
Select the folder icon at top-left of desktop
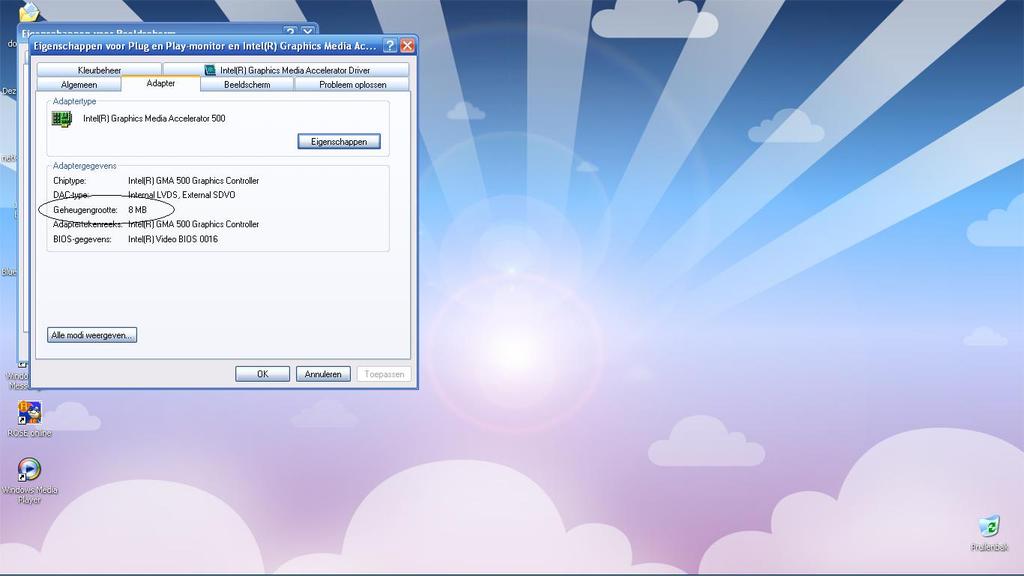pyautogui.click(x=29, y=12)
